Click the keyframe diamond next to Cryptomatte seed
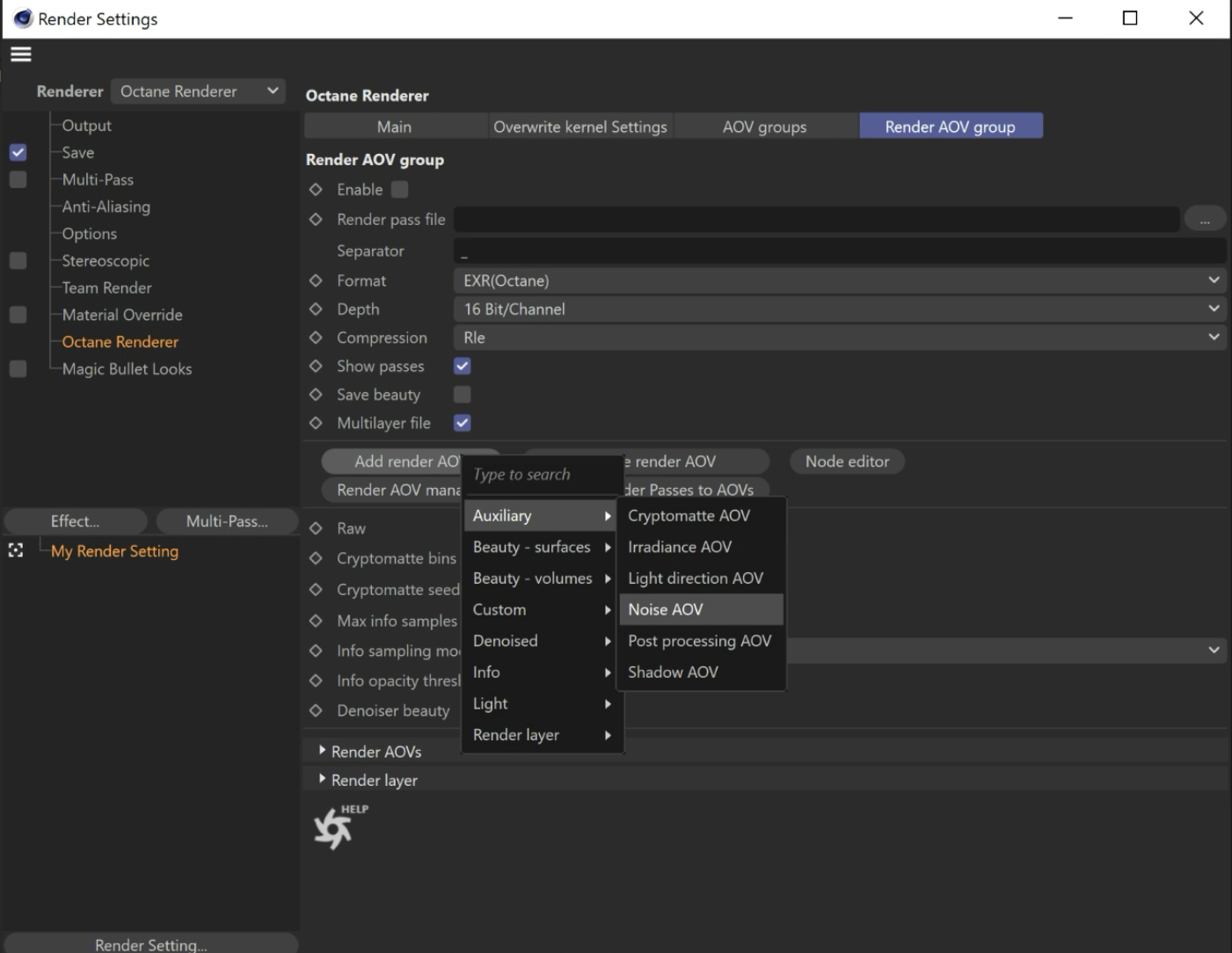 (x=316, y=590)
